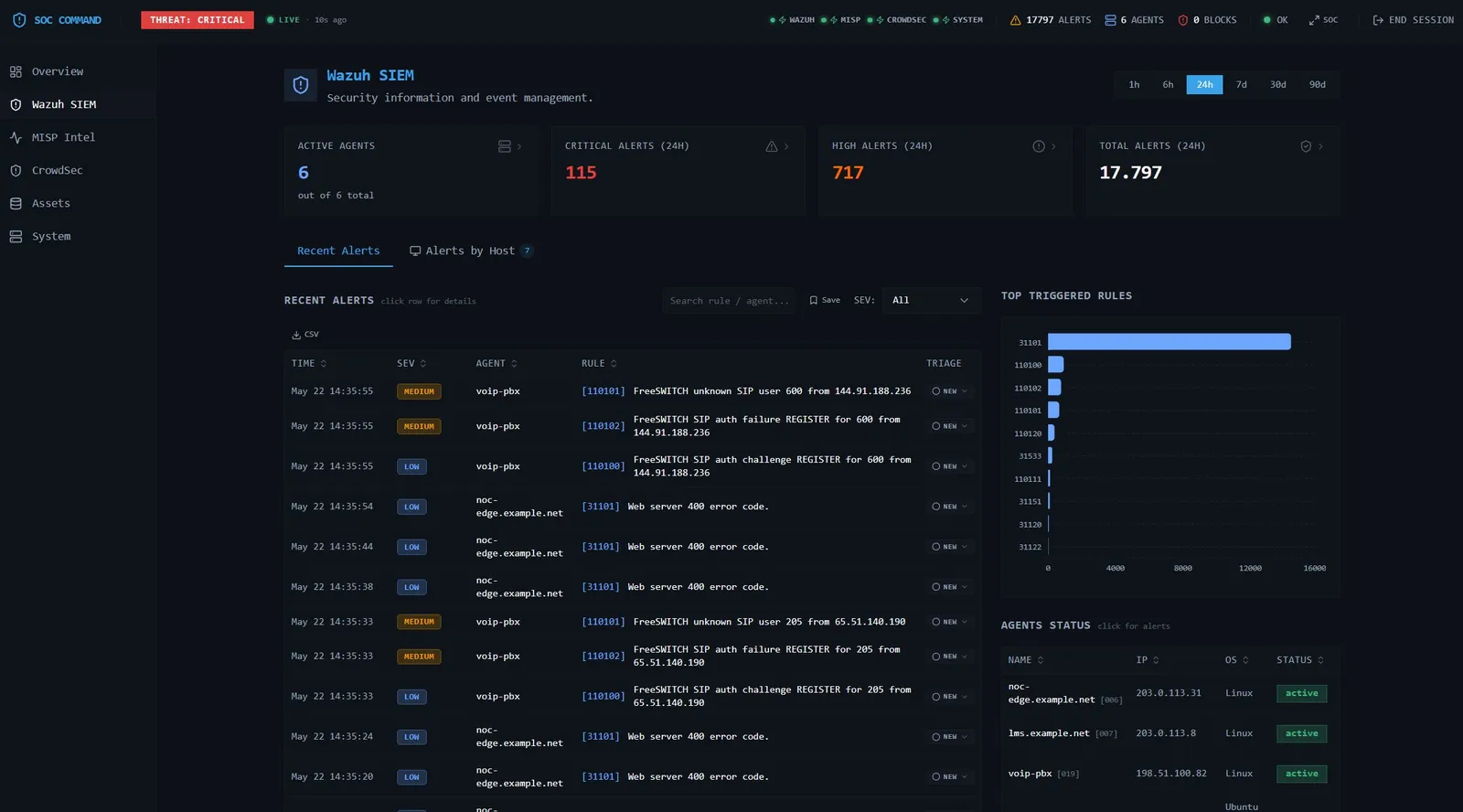Click the End Session logout icon
This screenshot has width=1463, height=812.
pos(1378,20)
